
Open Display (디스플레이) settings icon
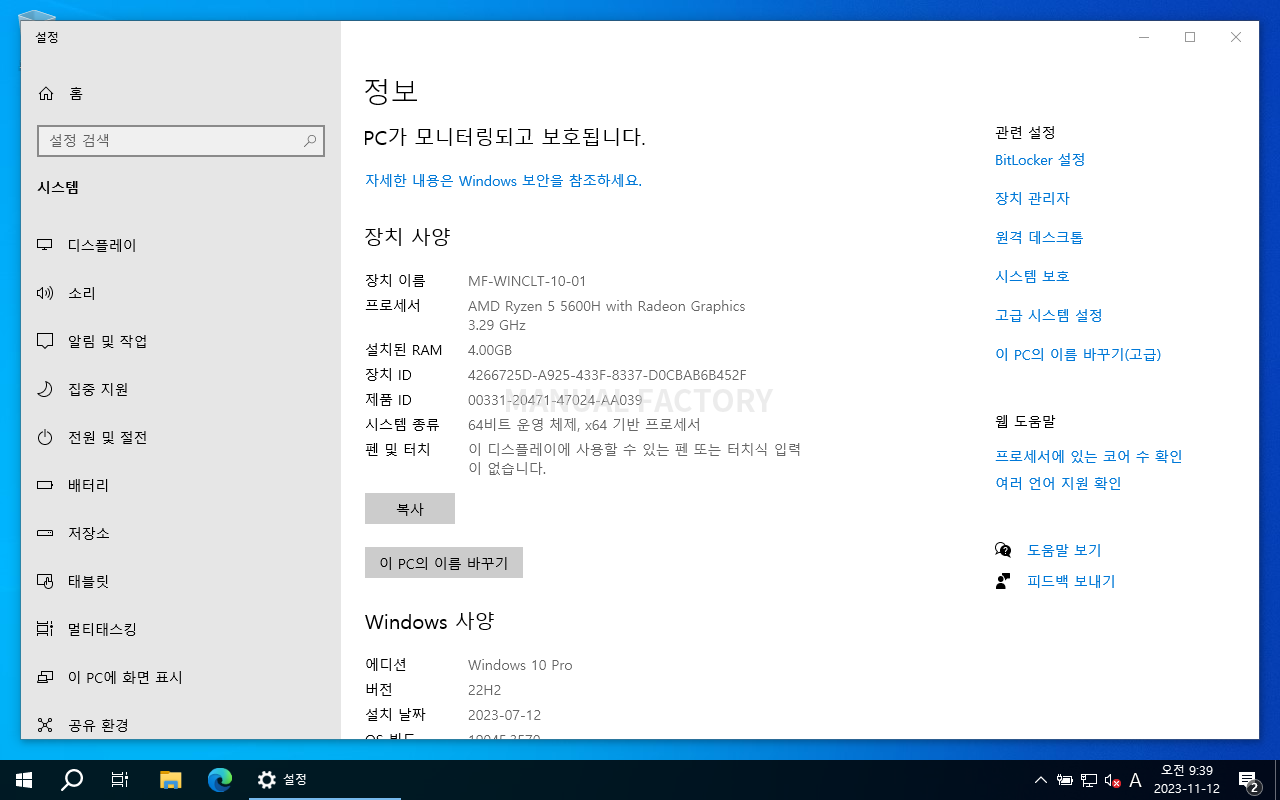click(x=45, y=245)
